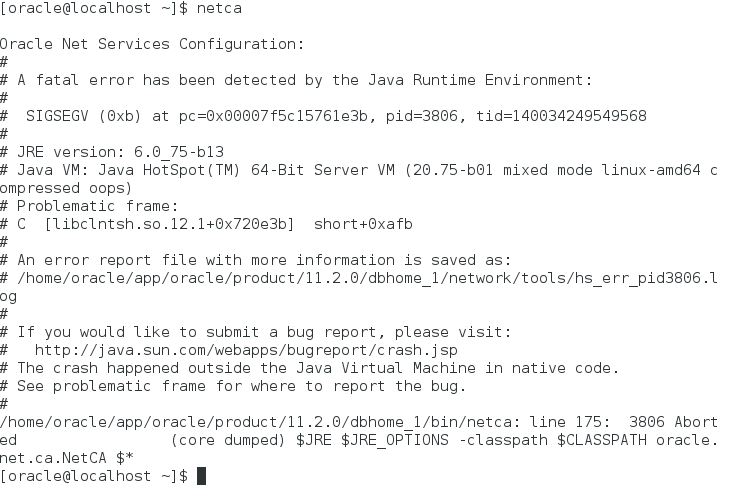Viewport: 748px width, 504px height.
Task: Click the $JRE_OPTIONS variable text
Action: tap(395, 440)
